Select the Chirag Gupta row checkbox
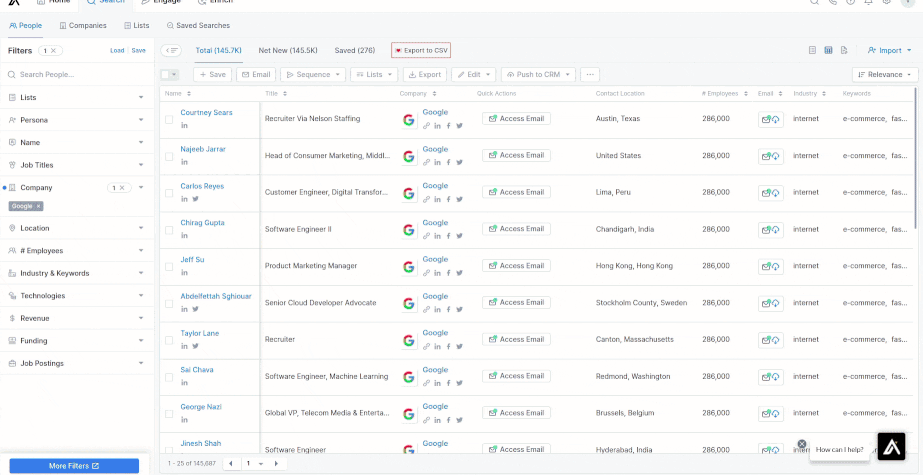The height and width of the screenshot is (475, 923). tap(169, 230)
